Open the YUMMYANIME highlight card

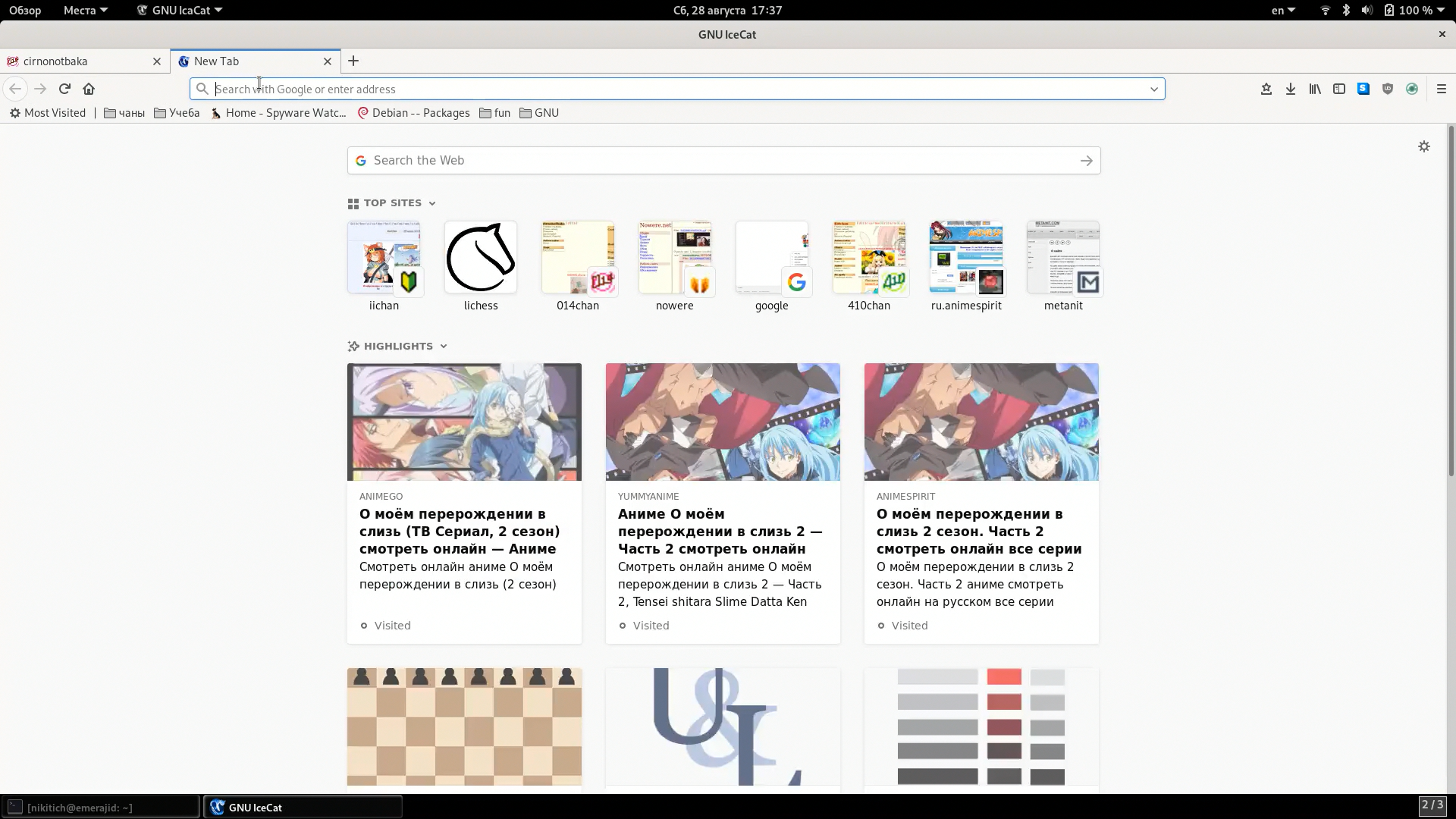click(723, 504)
